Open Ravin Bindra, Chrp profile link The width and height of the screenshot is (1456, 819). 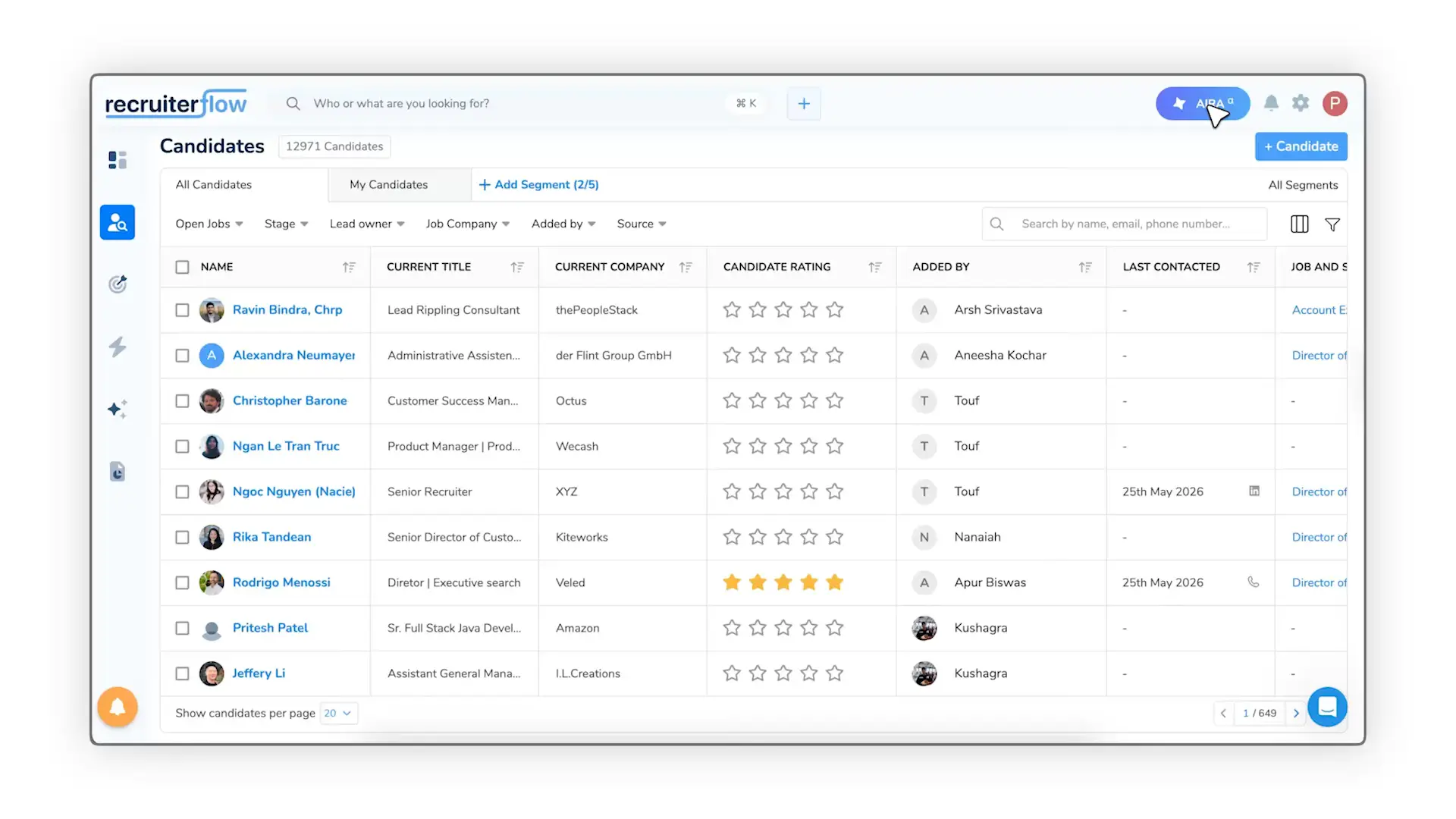pyautogui.click(x=287, y=309)
